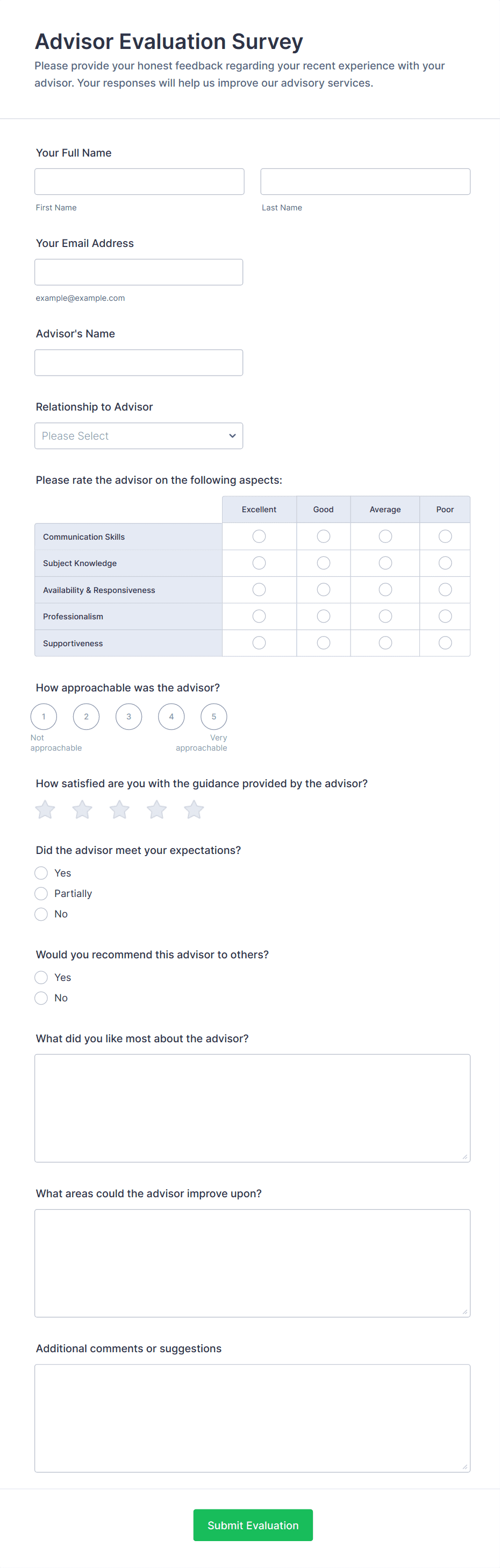Mark Subject Knowledge as Good
This screenshot has height=1568, width=500.
coord(324,563)
